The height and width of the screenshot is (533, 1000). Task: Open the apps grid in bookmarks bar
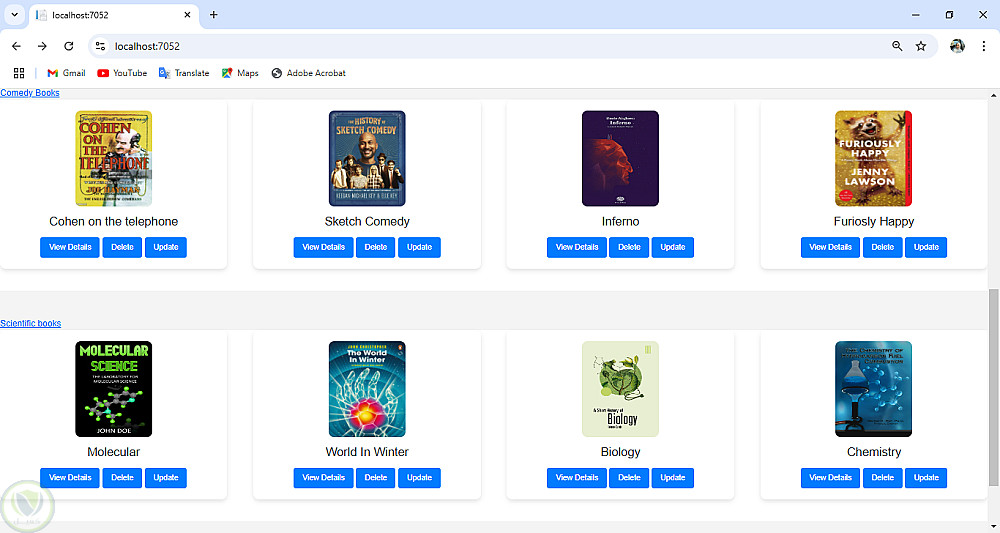click(x=19, y=73)
